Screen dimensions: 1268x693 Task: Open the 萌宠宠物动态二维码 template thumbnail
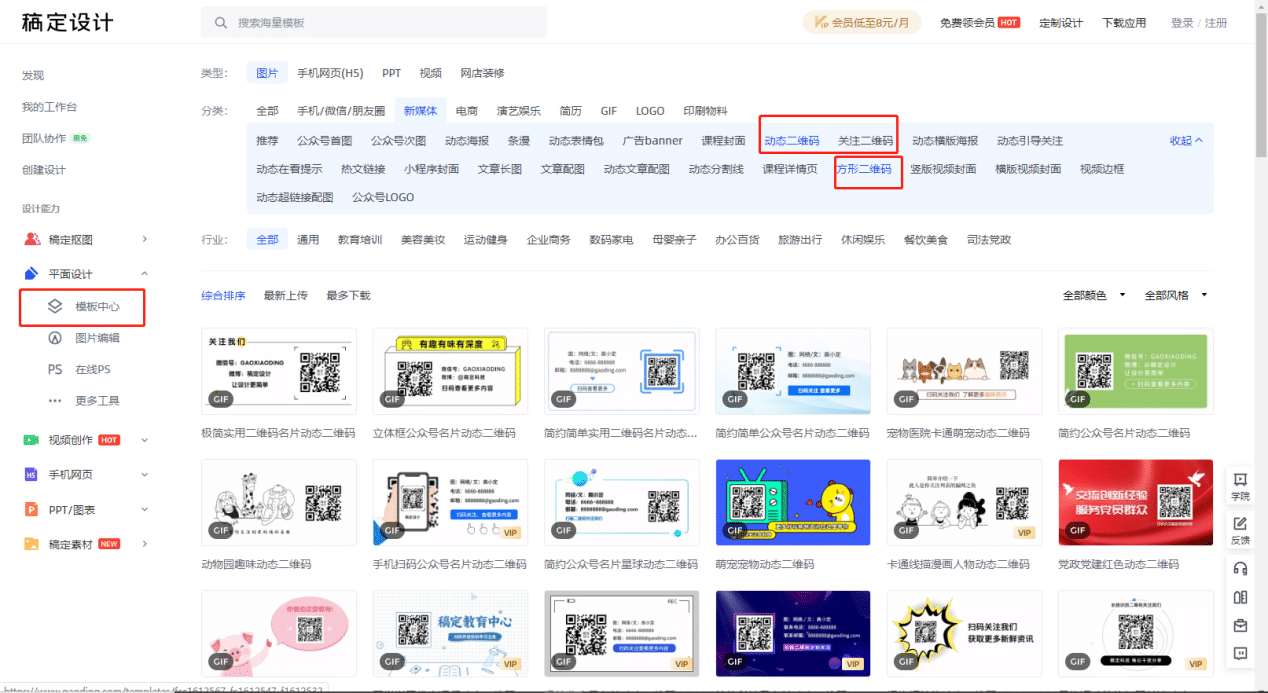(x=793, y=502)
